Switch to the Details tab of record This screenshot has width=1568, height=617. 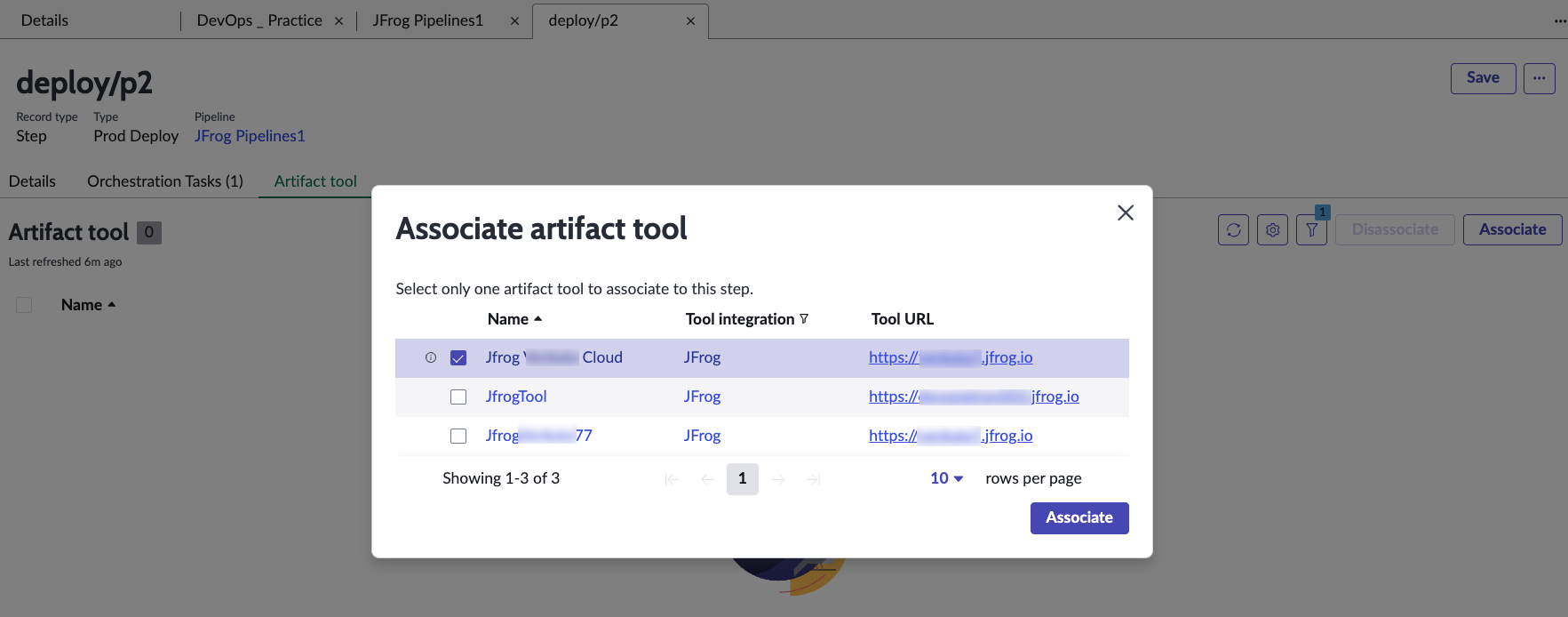32,181
